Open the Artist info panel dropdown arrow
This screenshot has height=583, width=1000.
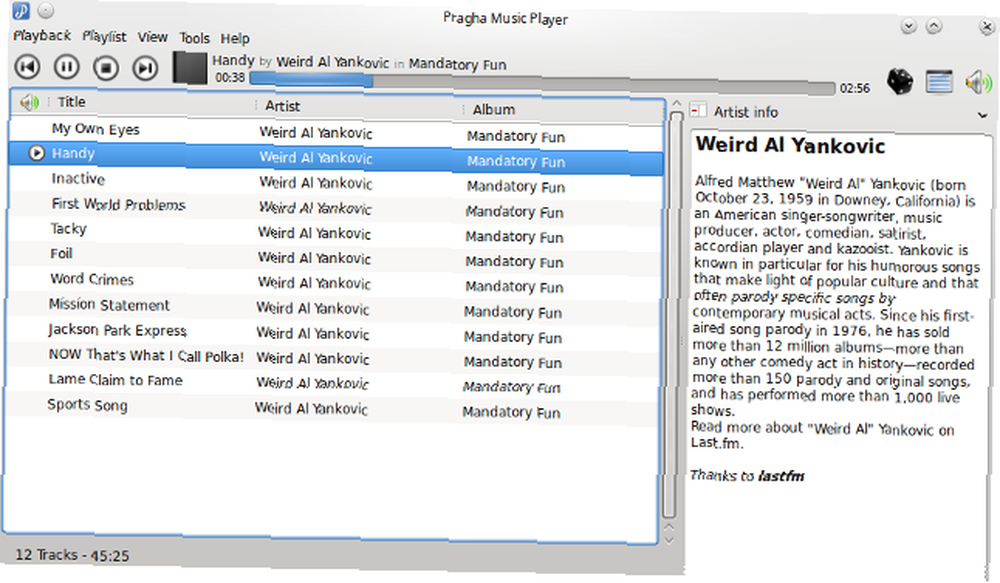(x=982, y=115)
